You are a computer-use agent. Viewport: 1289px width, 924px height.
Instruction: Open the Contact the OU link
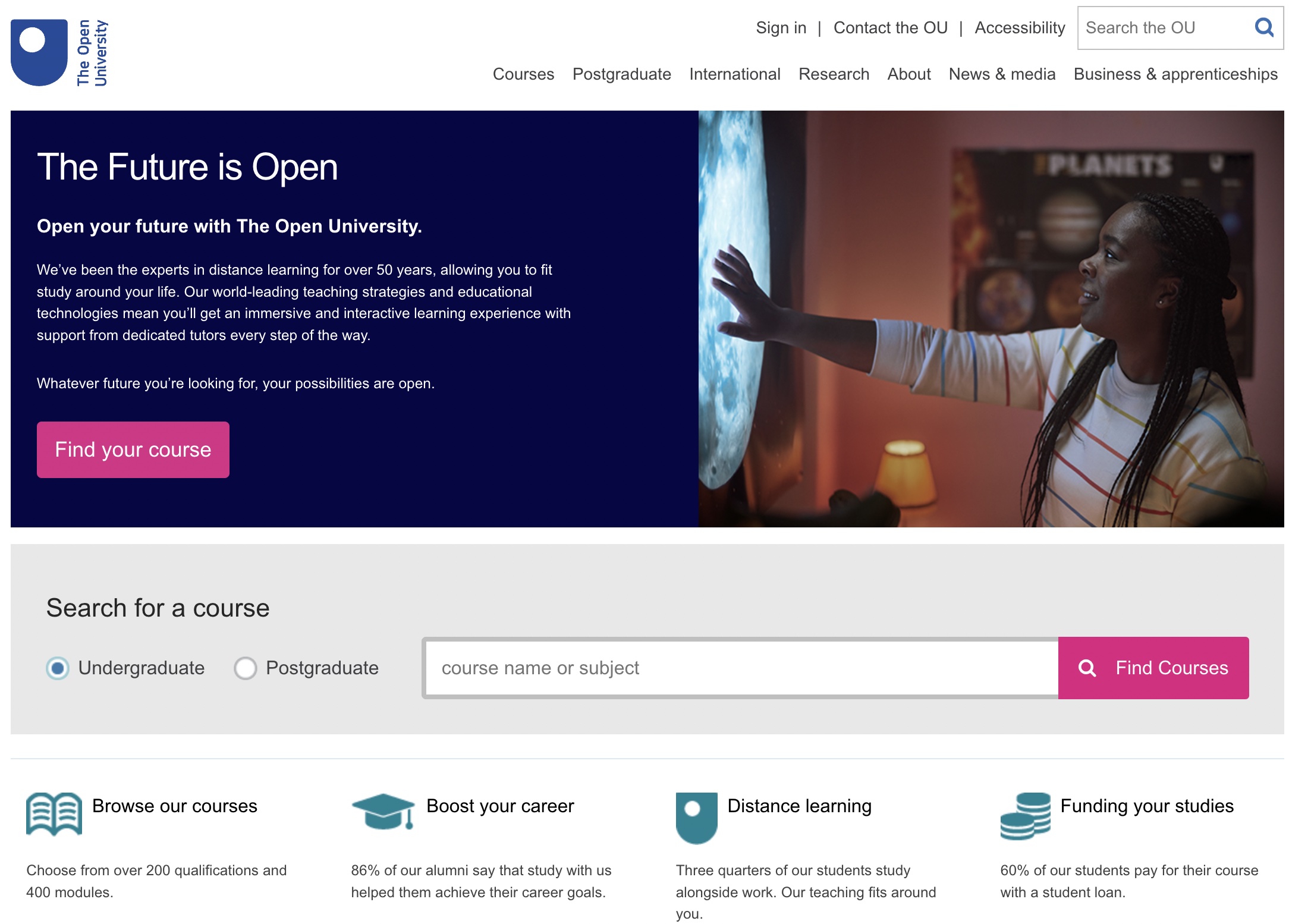(891, 28)
